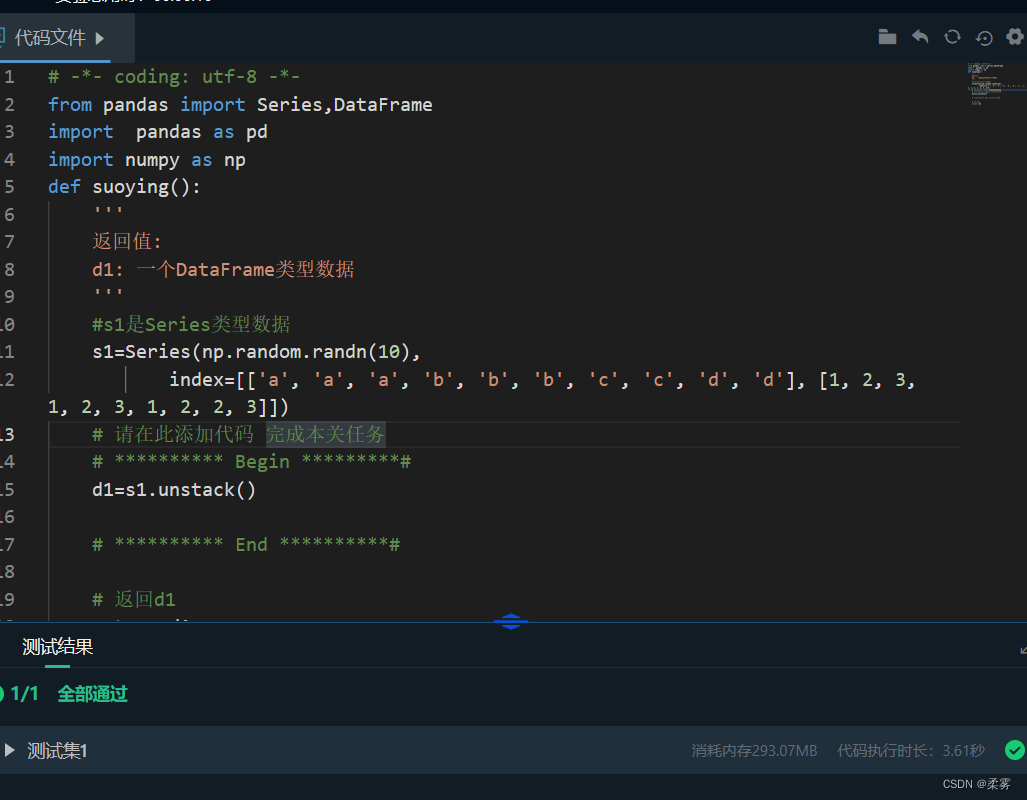The height and width of the screenshot is (800, 1027).
Task: Click the sync refresh arrows icon
Action: (x=952, y=37)
